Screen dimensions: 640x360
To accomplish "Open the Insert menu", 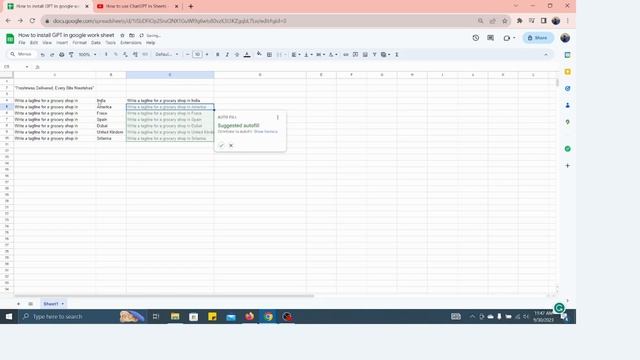I will pyautogui.click(x=62, y=42).
